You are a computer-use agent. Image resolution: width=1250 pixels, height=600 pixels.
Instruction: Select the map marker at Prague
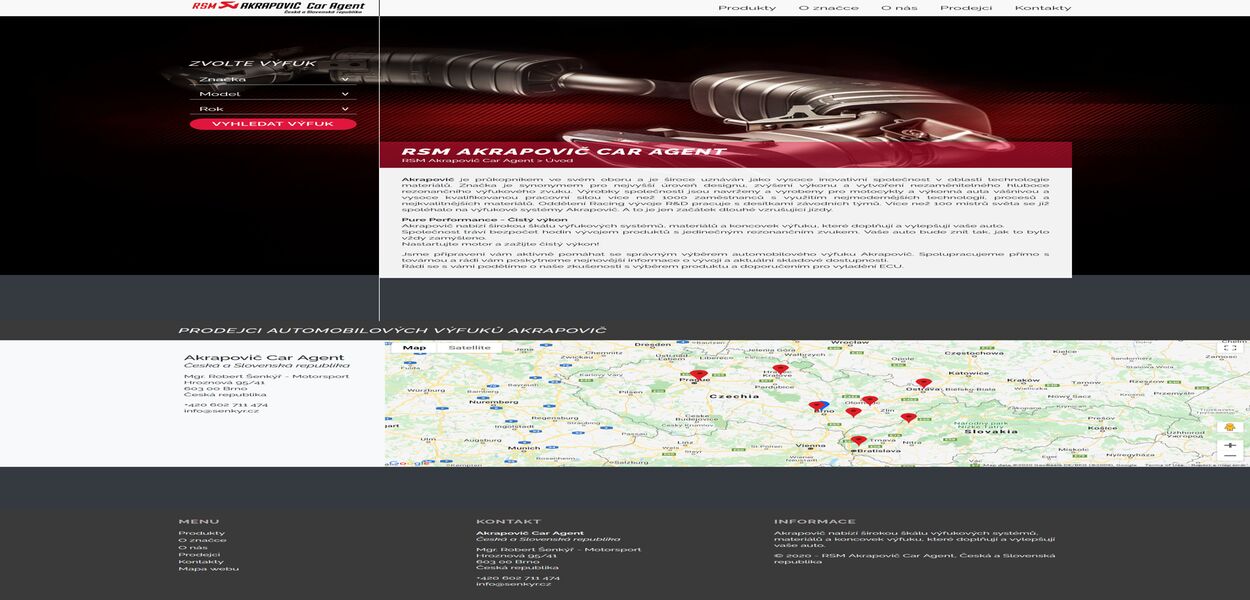pyautogui.click(x=699, y=375)
